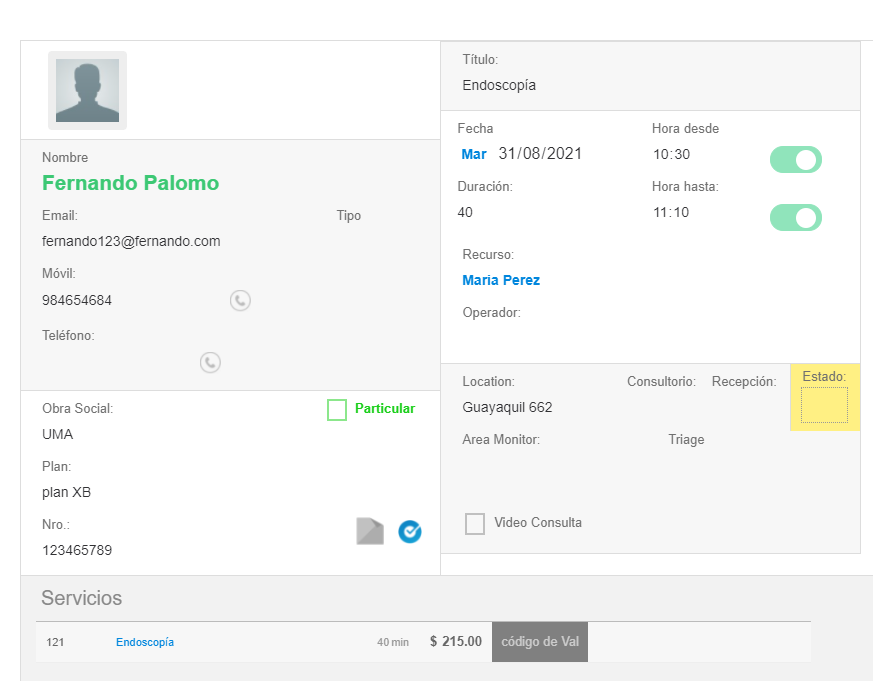Toggle the switch next to Hora hasta
This screenshot has width=873, height=681.
pos(795,217)
